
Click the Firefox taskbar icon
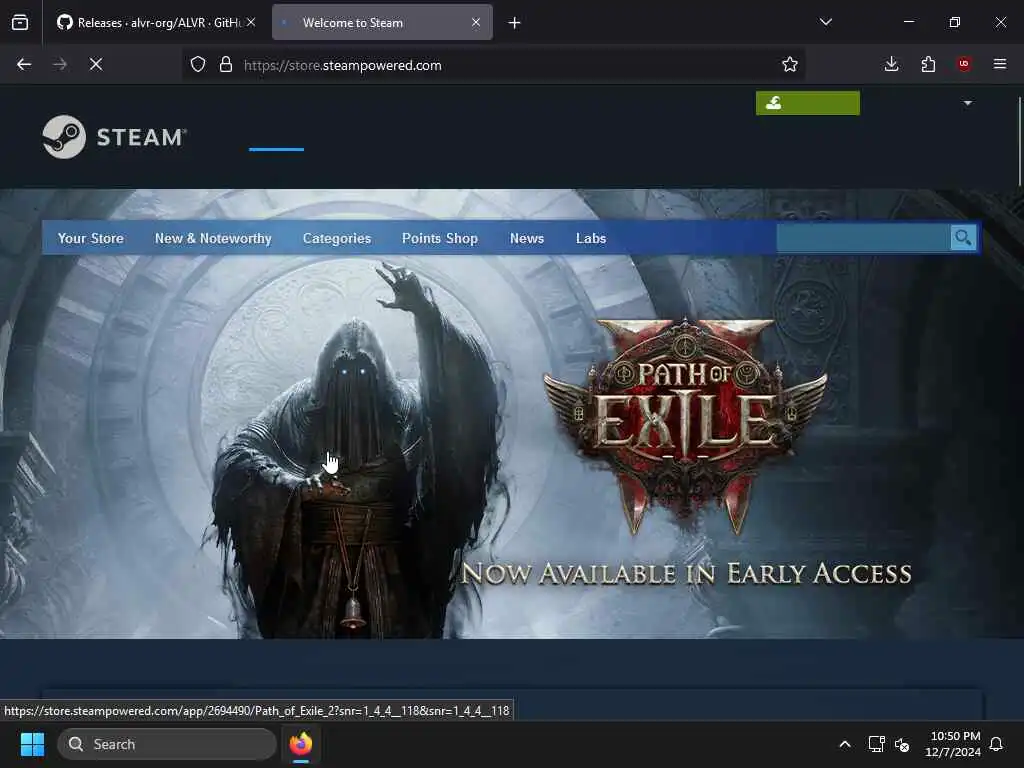click(x=301, y=744)
